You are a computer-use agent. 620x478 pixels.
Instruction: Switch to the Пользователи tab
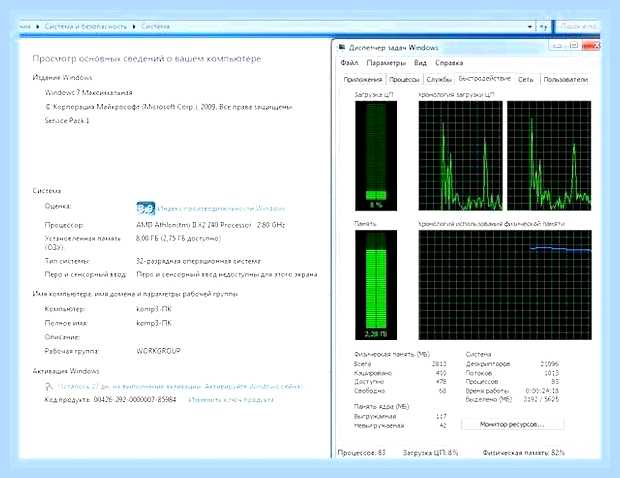(565, 79)
